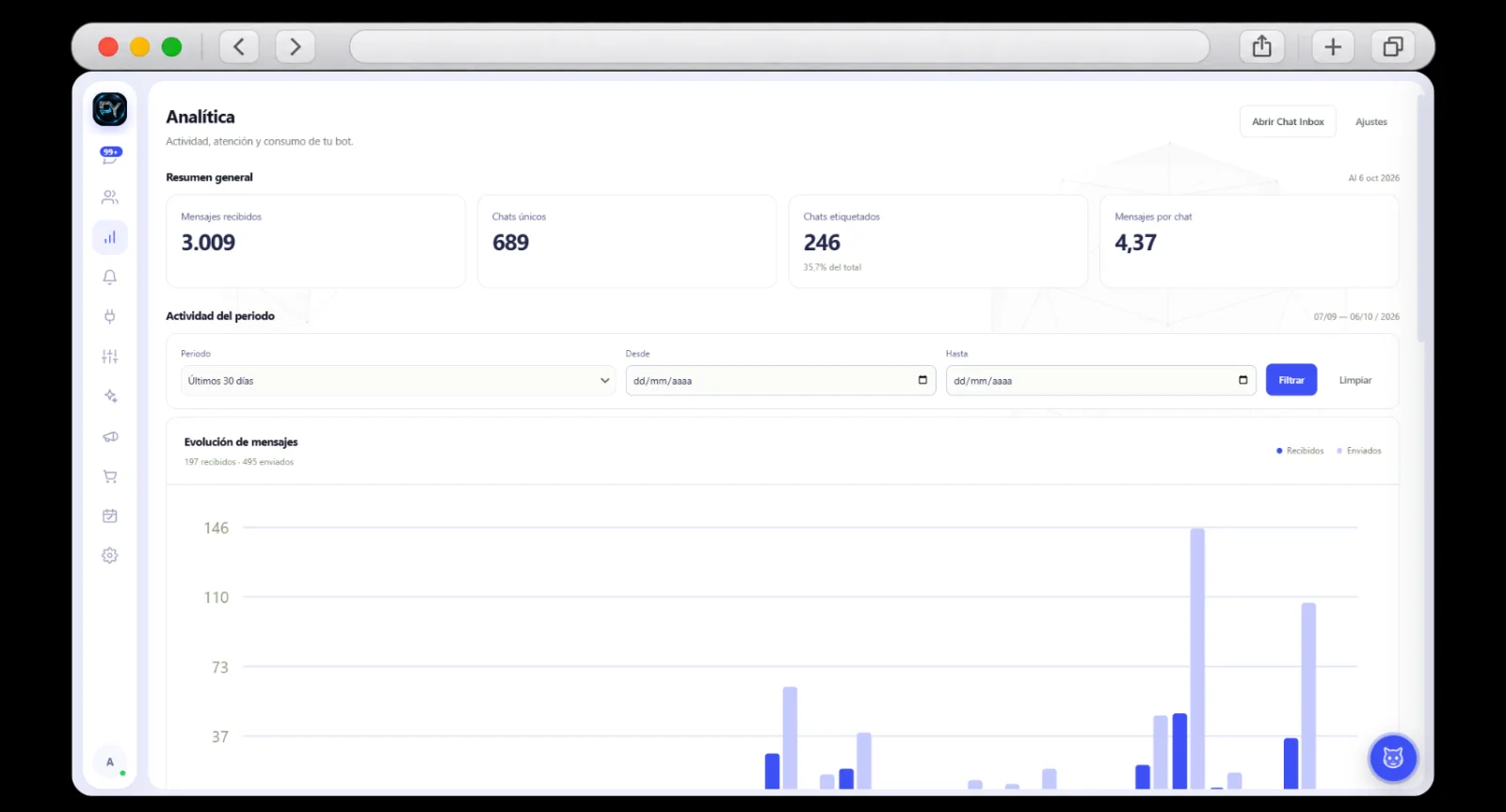Open notifications bell icon in sidebar

[x=110, y=277]
